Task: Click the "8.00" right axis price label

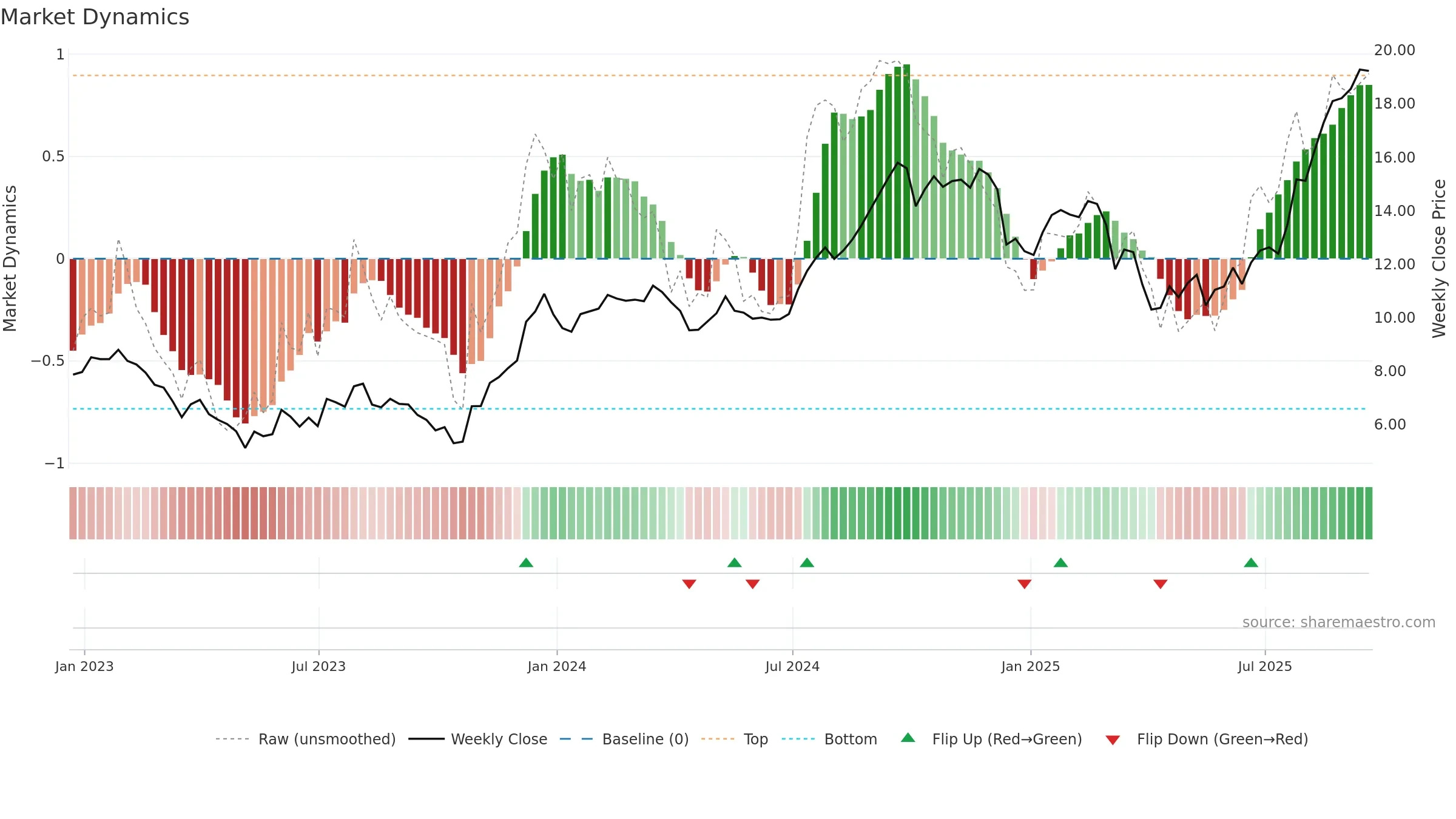Action: click(1390, 371)
